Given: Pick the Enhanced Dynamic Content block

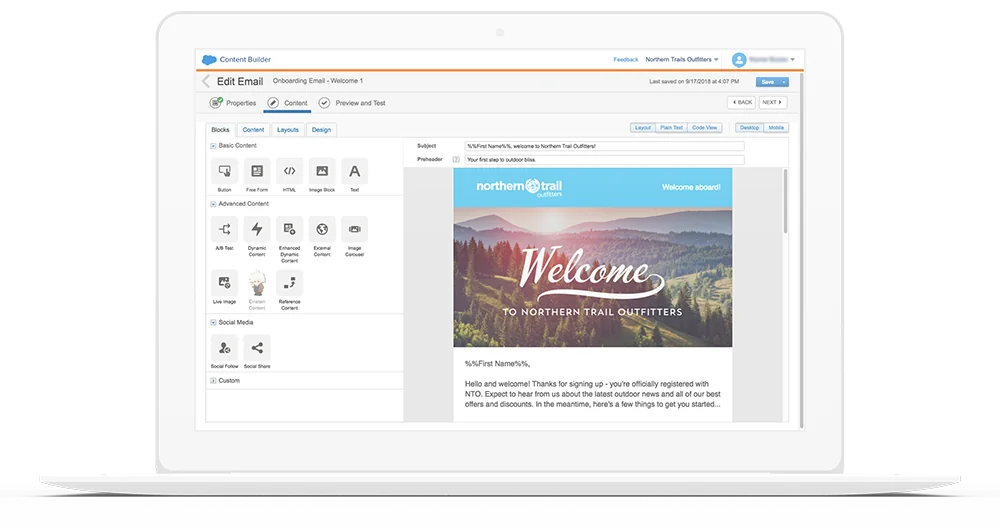Looking at the screenshot, I should (290, 229).
